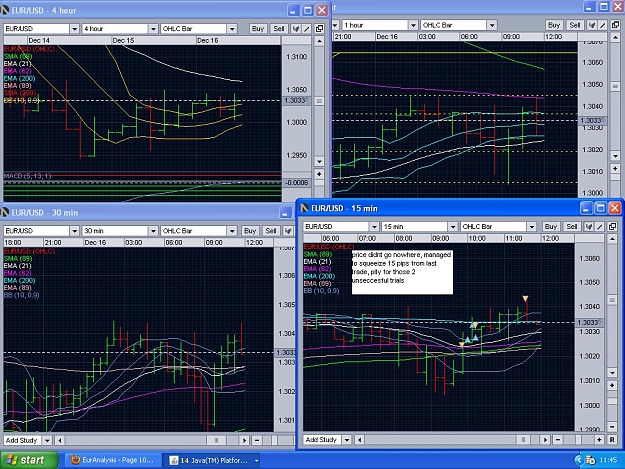Click price scale up arrow in 15 min window

coord(612,239)
